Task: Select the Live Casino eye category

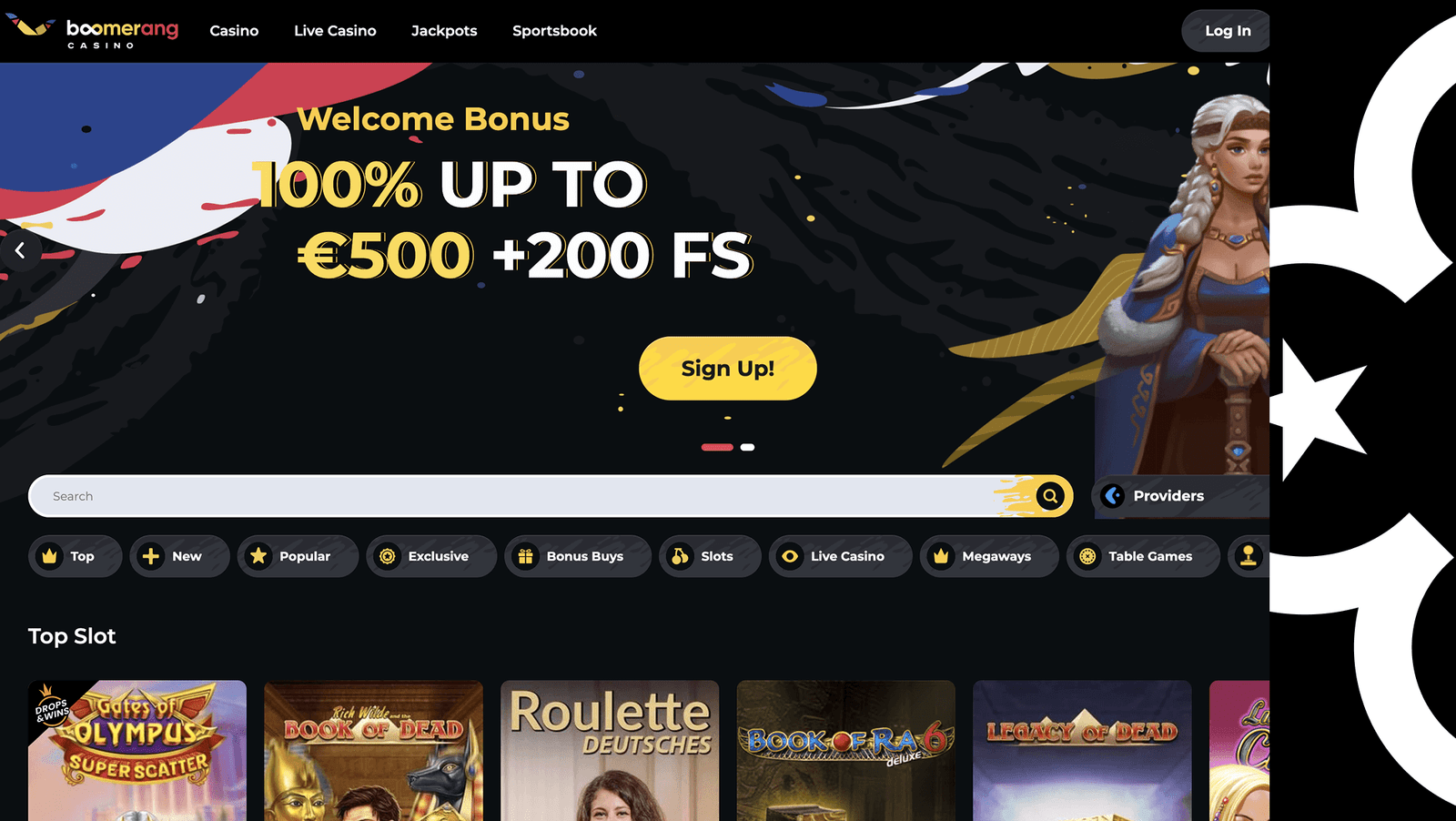Action: 840,556
